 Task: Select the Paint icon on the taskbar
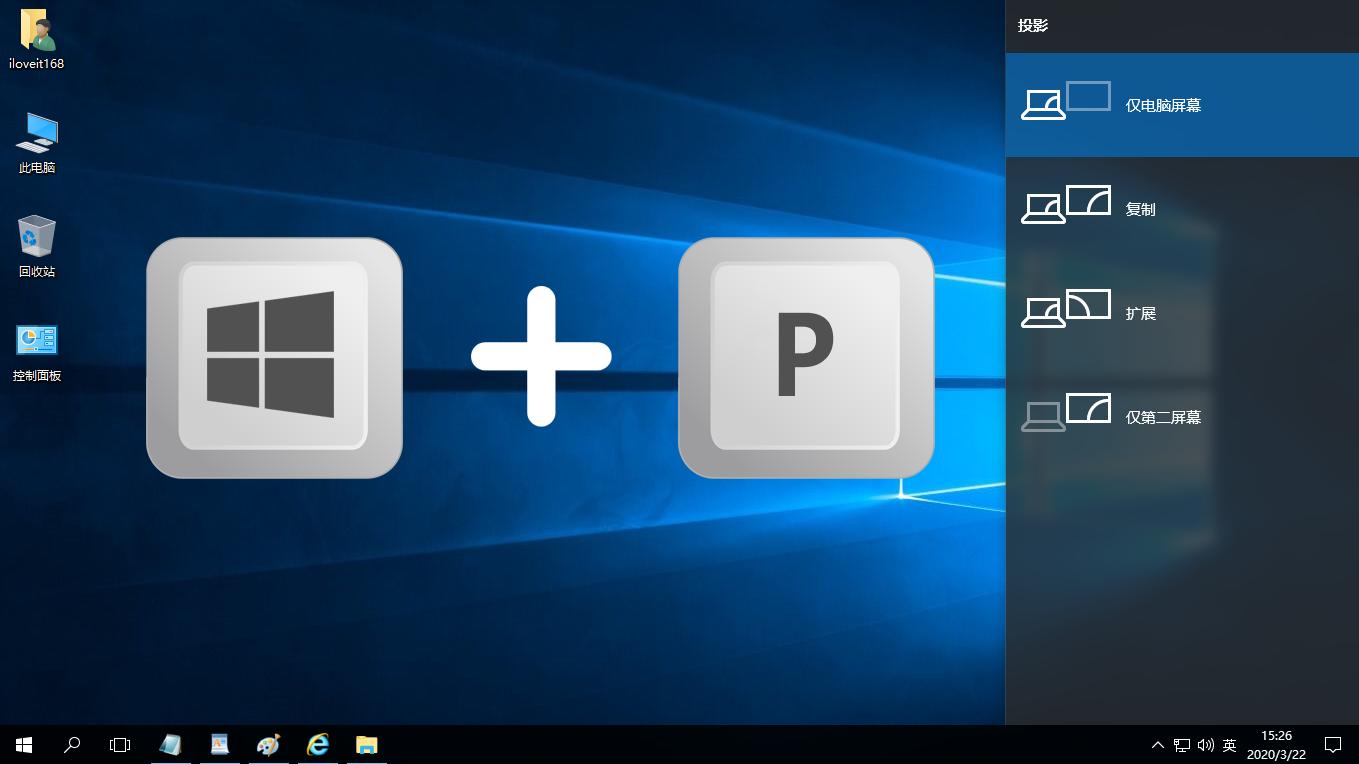pyautogui.click(x=267, y=744)
